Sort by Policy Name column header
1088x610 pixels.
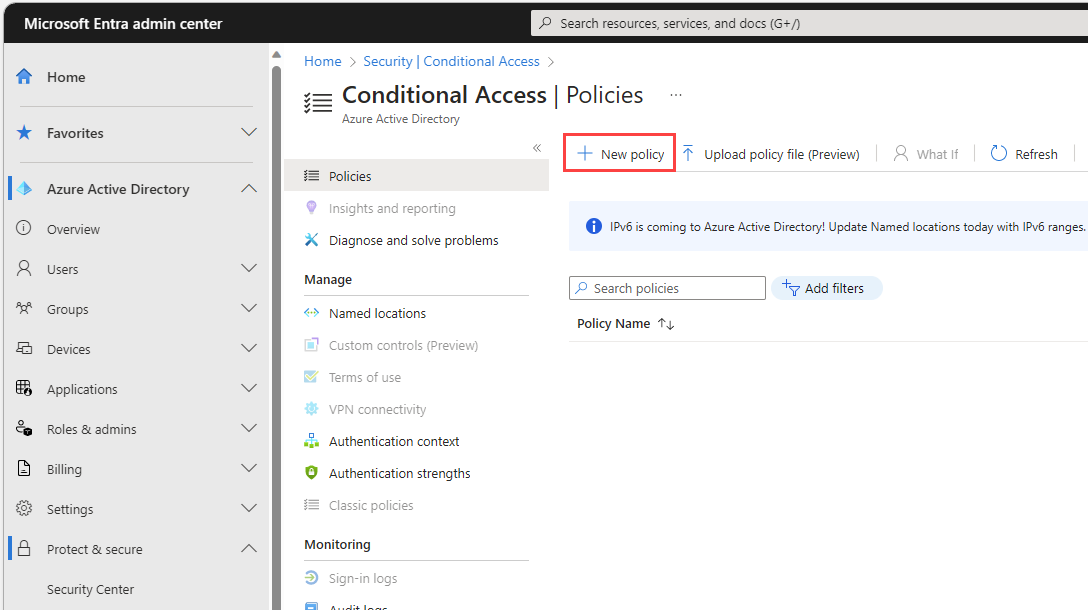[x=625, y=323]
